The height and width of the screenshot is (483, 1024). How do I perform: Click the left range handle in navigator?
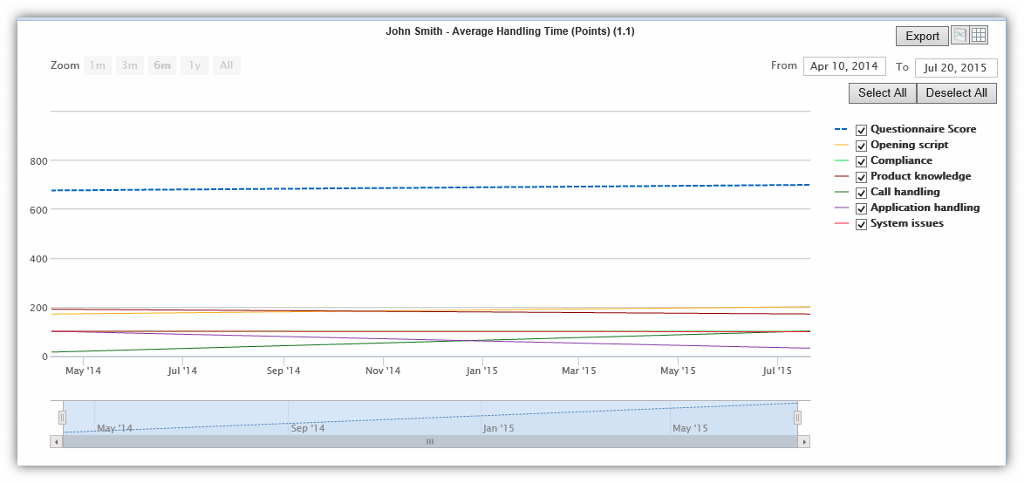pos(62,417)
